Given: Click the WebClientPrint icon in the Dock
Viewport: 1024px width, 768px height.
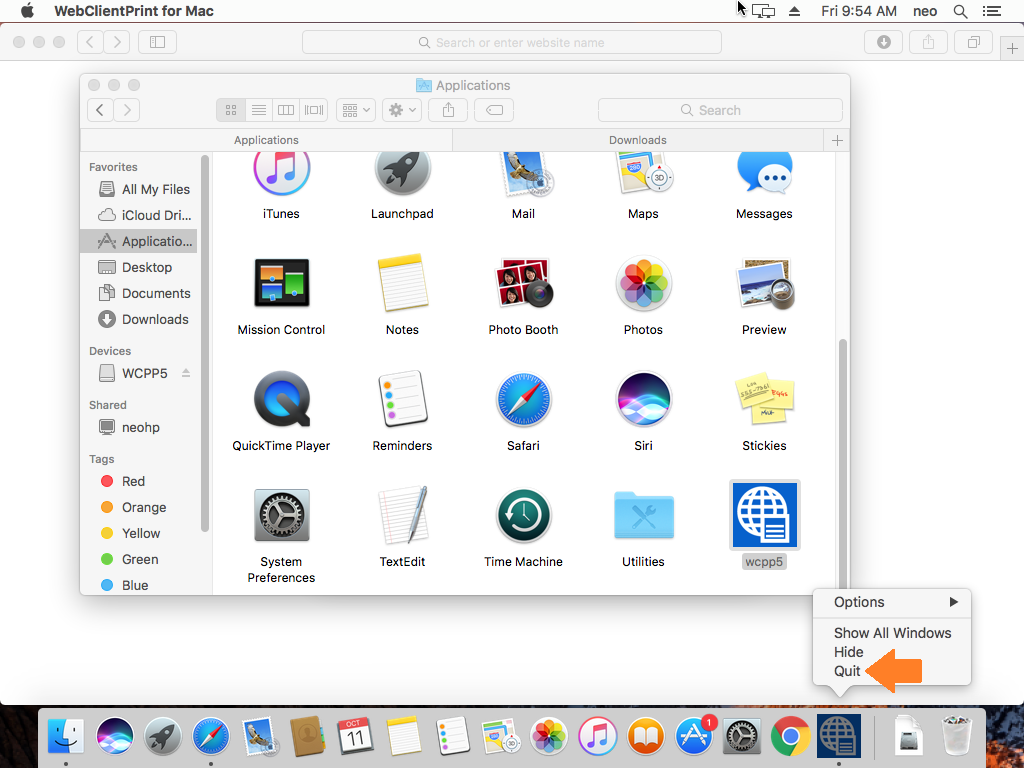Looking at the screenshot, I should tap(839, 736).
